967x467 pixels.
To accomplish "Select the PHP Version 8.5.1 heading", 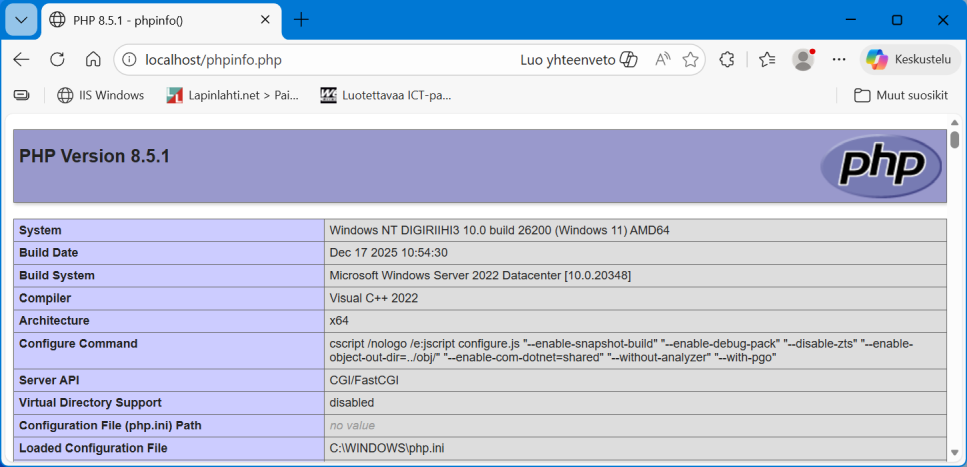I will pos(95,157).
